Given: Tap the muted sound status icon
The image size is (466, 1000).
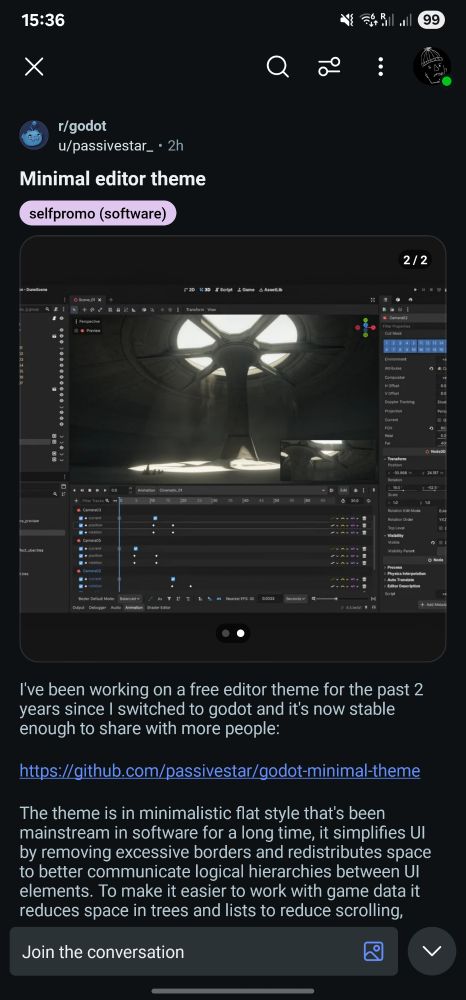Looking at the screenshot, I should [x=347, y=20].
